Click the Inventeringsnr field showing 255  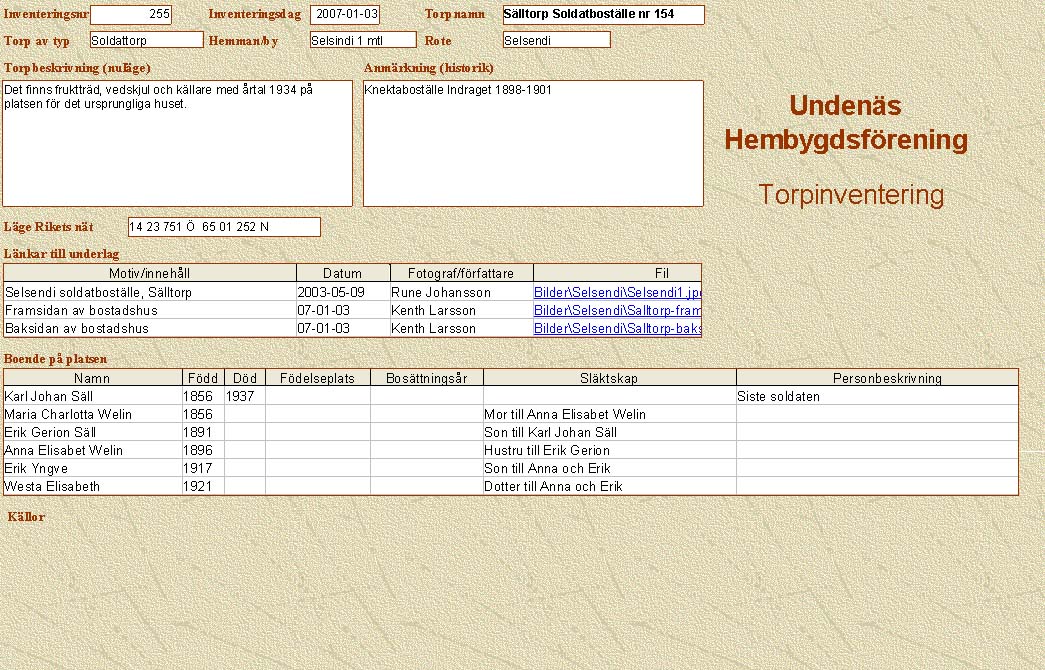pos(131,15)
